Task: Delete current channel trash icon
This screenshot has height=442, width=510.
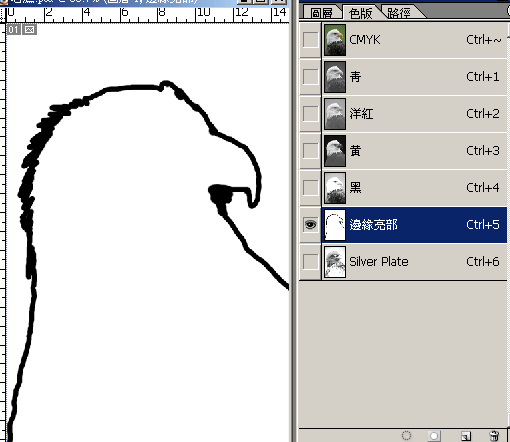Action: (x=494, y=436)
